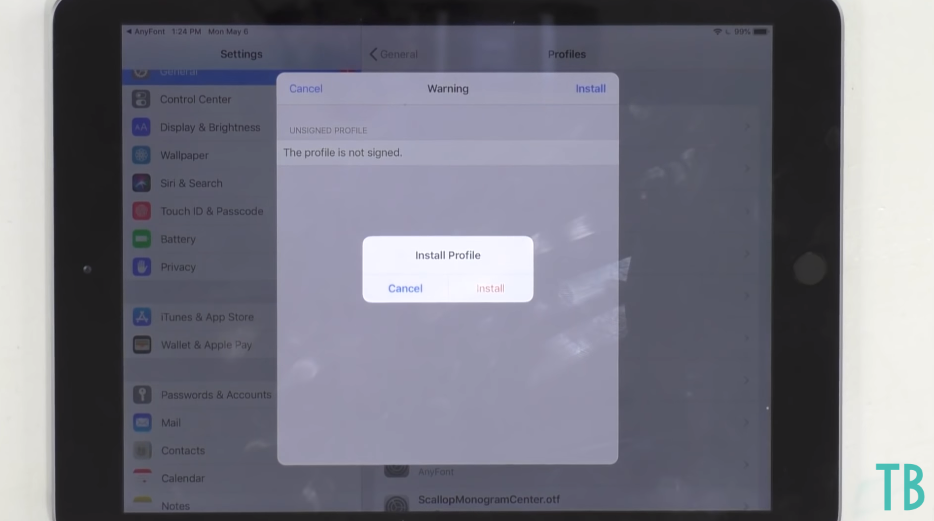
Task: Tap the Profiles page title
Action: click(x=566, y=54)
